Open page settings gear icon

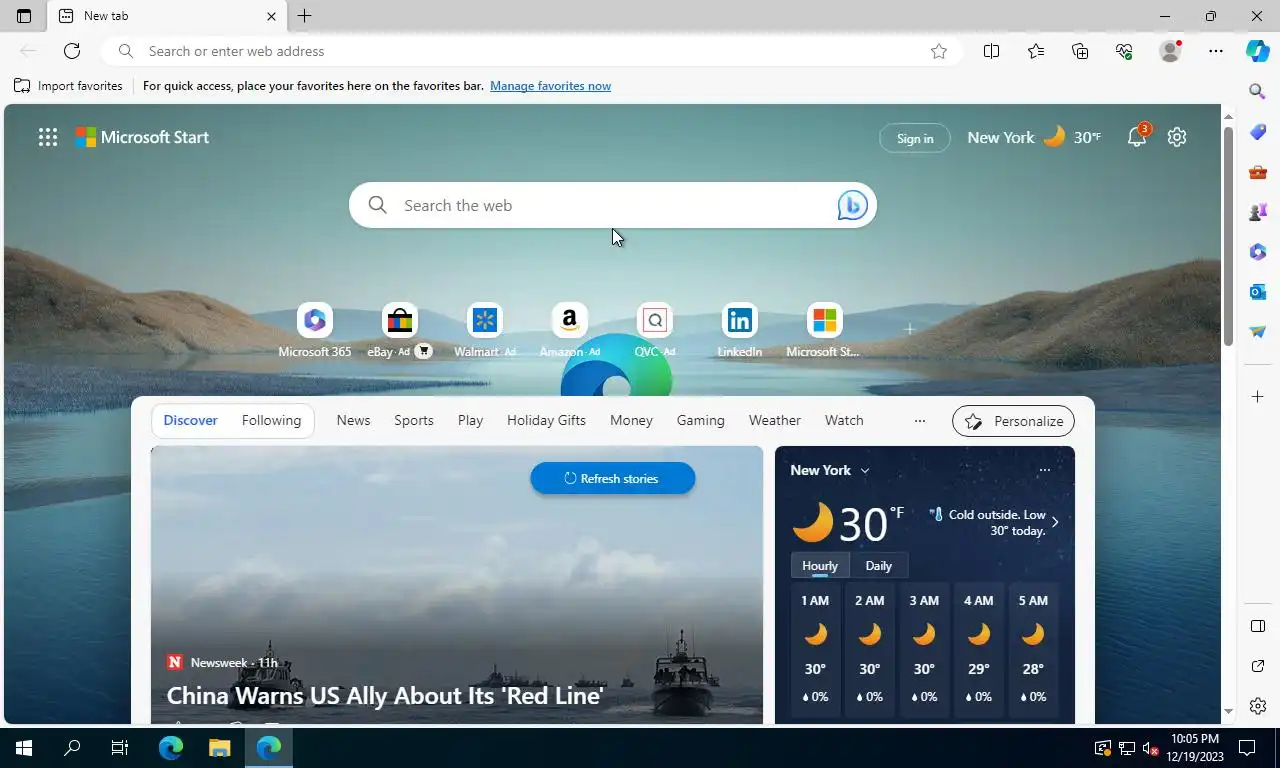(1177, 137)
